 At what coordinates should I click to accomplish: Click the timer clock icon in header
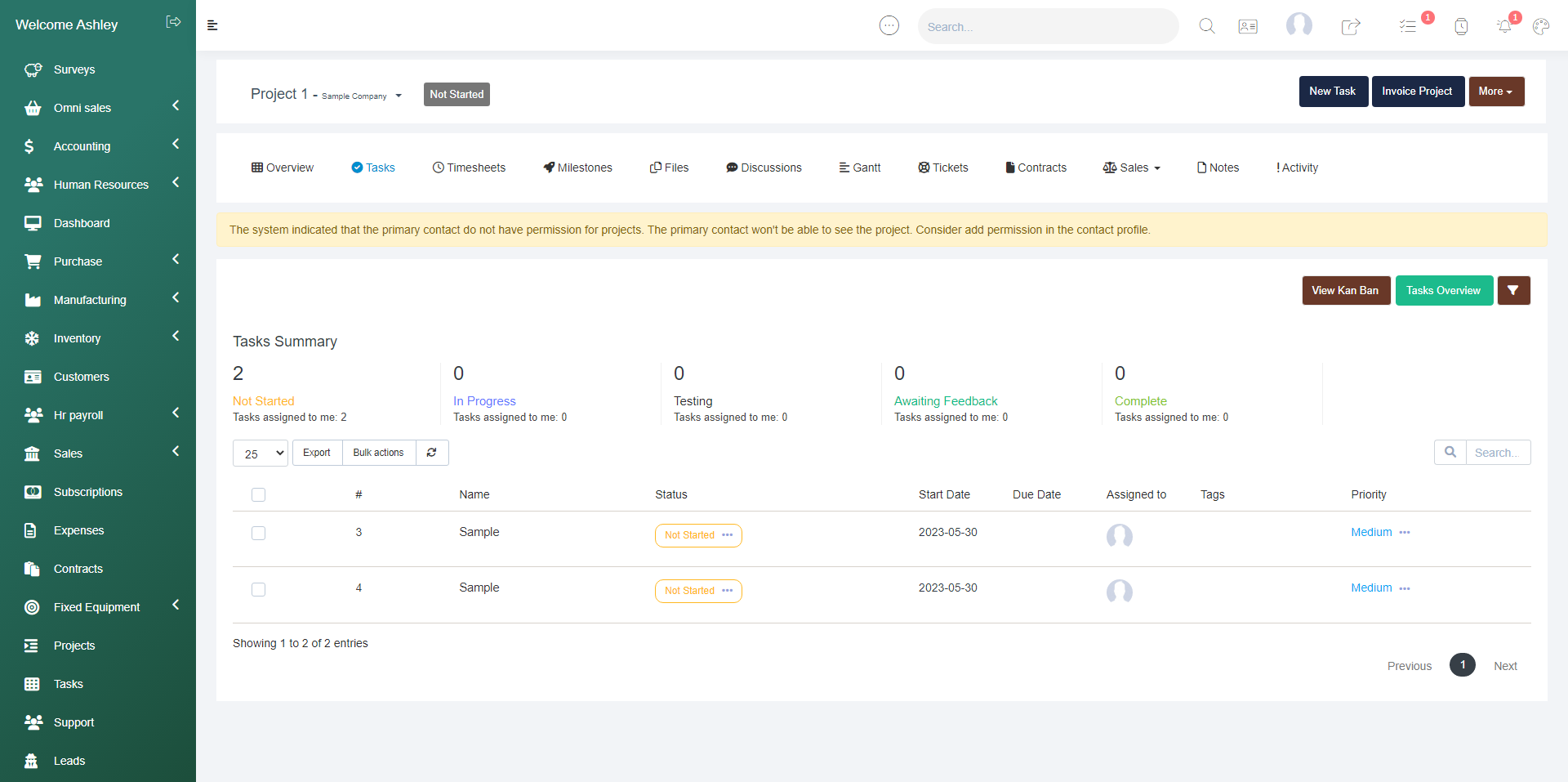coord(1461,26)
